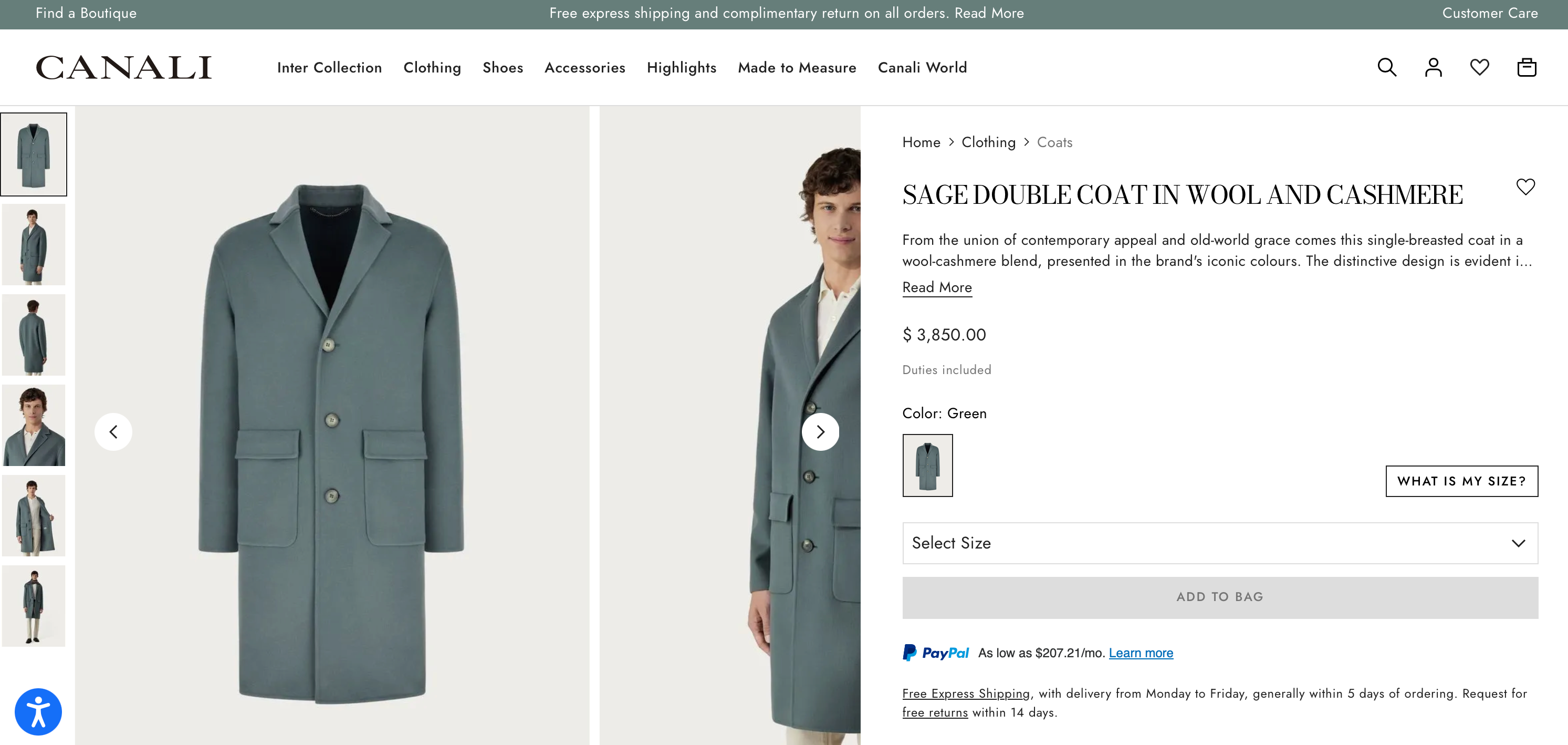Click the WHAT IS MY SIZE? button
Viewport: 1568px width, 745px height.
point(1461,481)
